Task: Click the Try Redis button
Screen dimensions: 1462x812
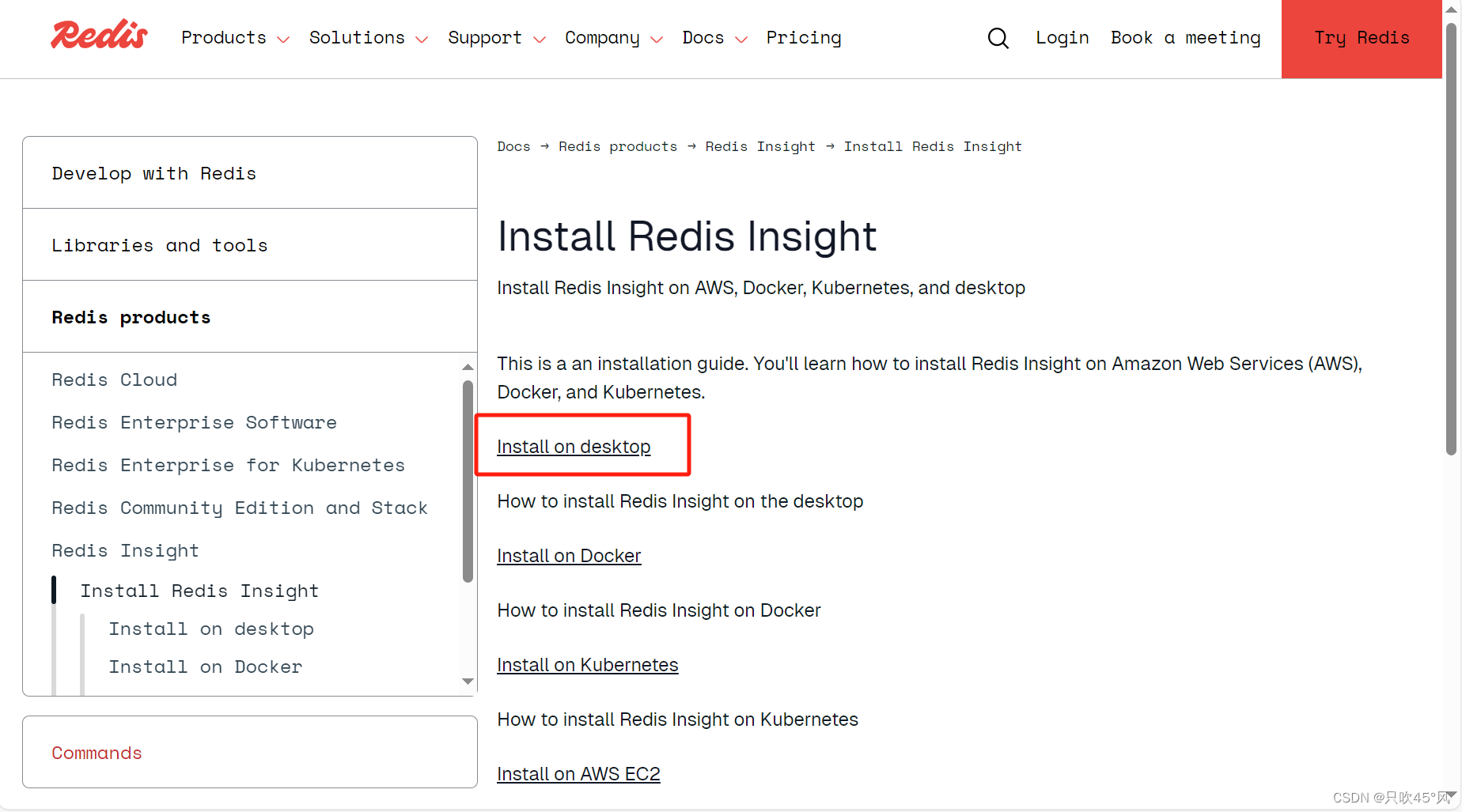Action: pos(1362,39)
